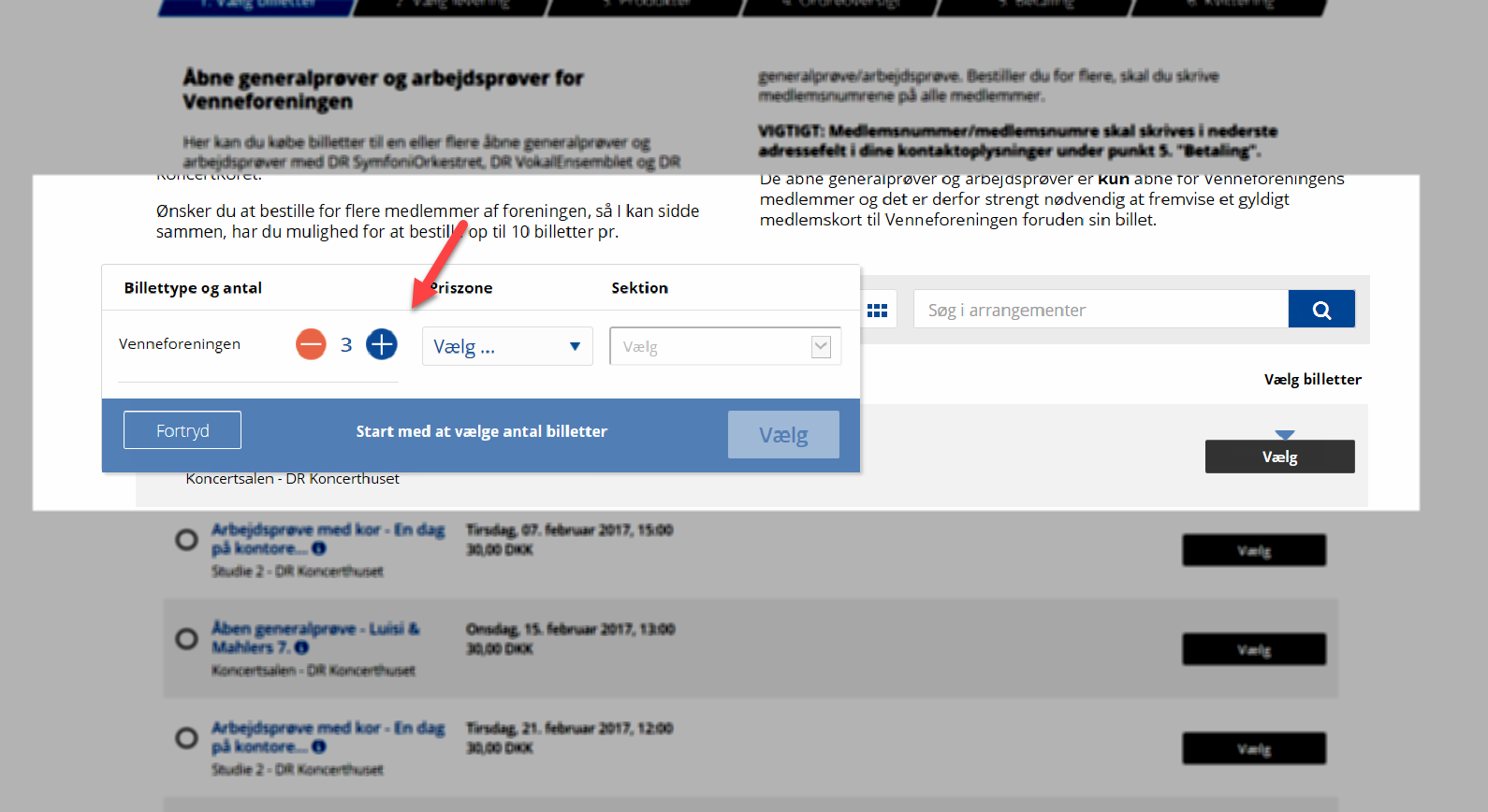Click the magnifier search button
The height and width of the screenshot is (812, 1488).
coord(1320,310)
